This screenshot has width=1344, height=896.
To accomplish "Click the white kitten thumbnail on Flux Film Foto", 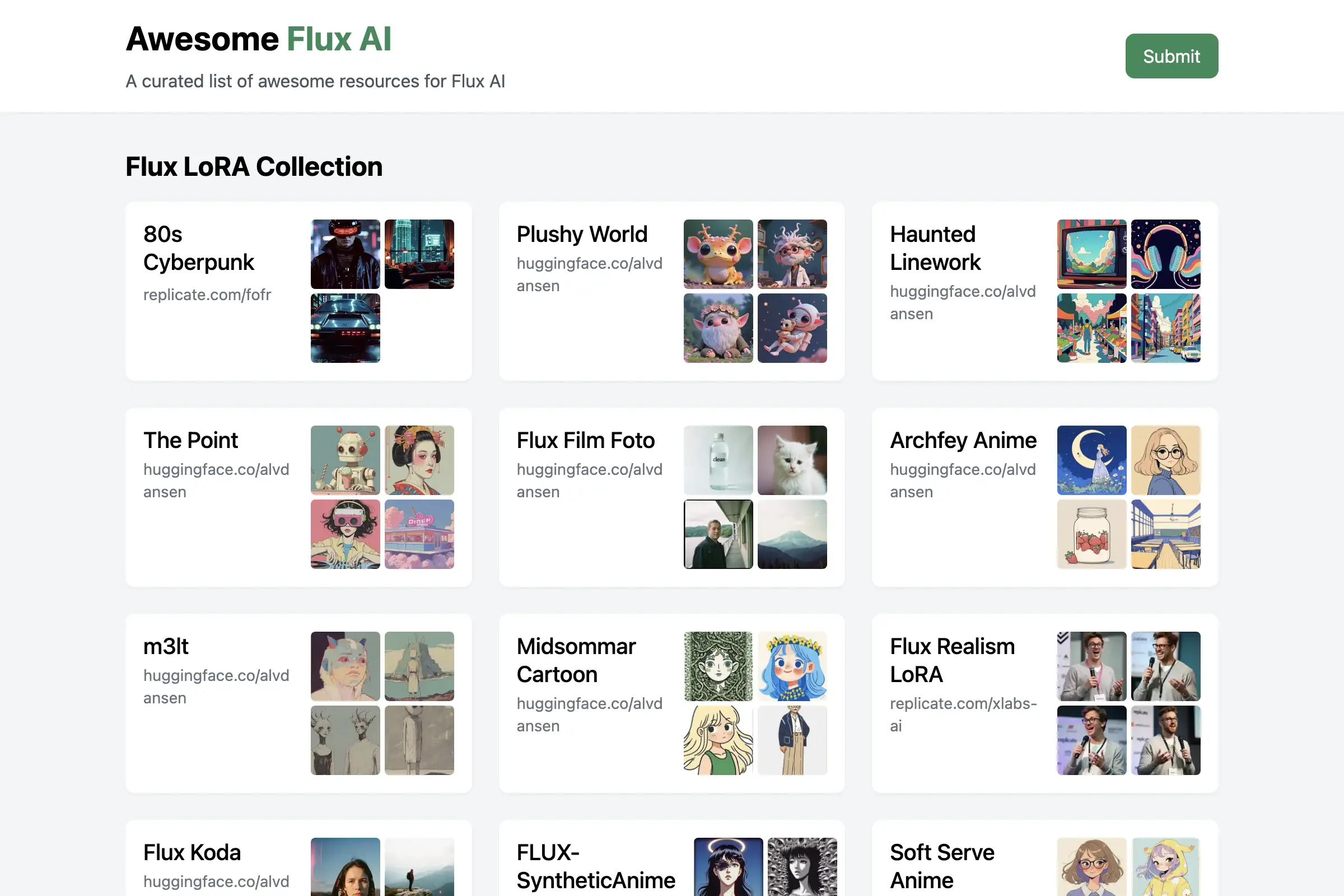I will (792, 460).
